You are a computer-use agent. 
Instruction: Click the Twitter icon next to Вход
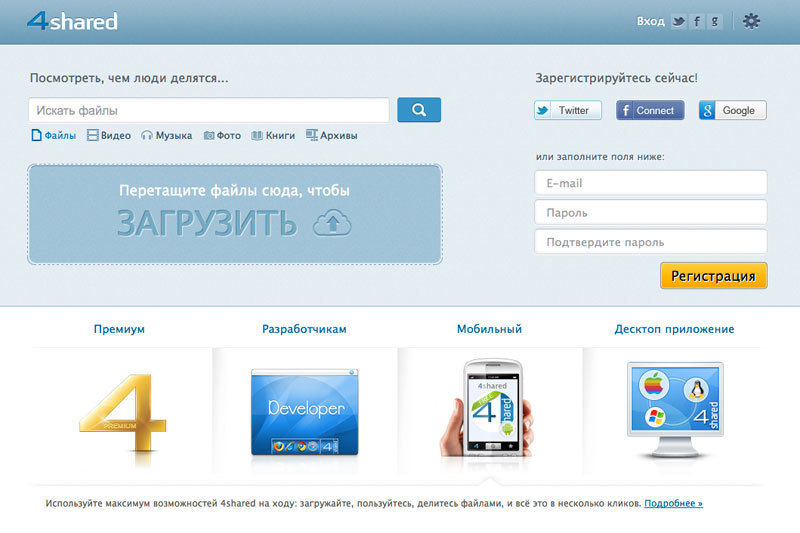(678, 21)
